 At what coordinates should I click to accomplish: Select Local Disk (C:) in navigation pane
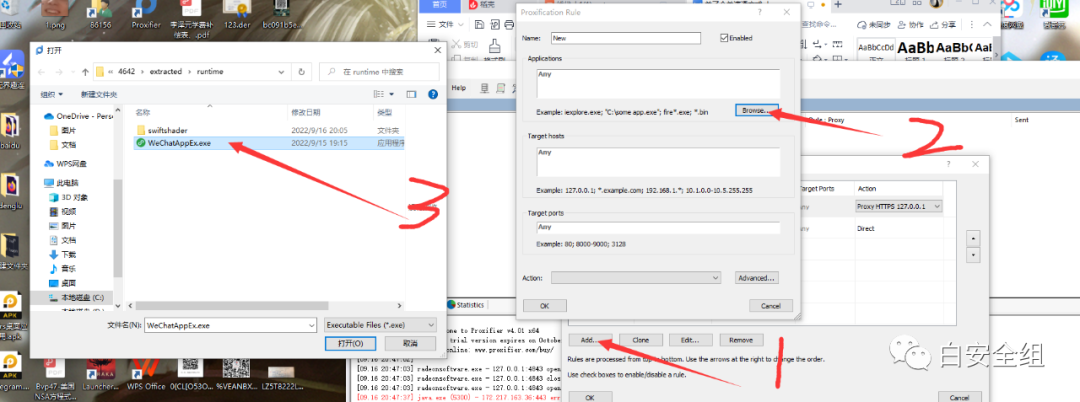[x=76, y=297]
